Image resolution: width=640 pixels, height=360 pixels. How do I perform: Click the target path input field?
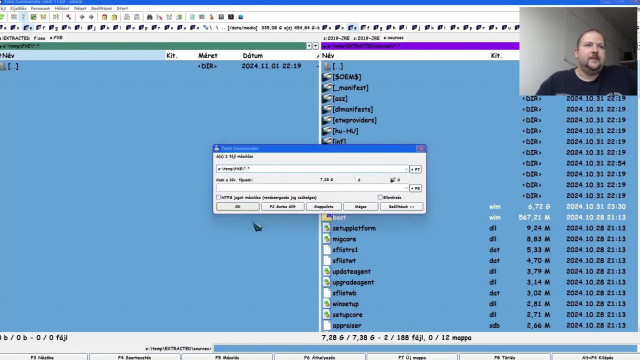[310, 169]
